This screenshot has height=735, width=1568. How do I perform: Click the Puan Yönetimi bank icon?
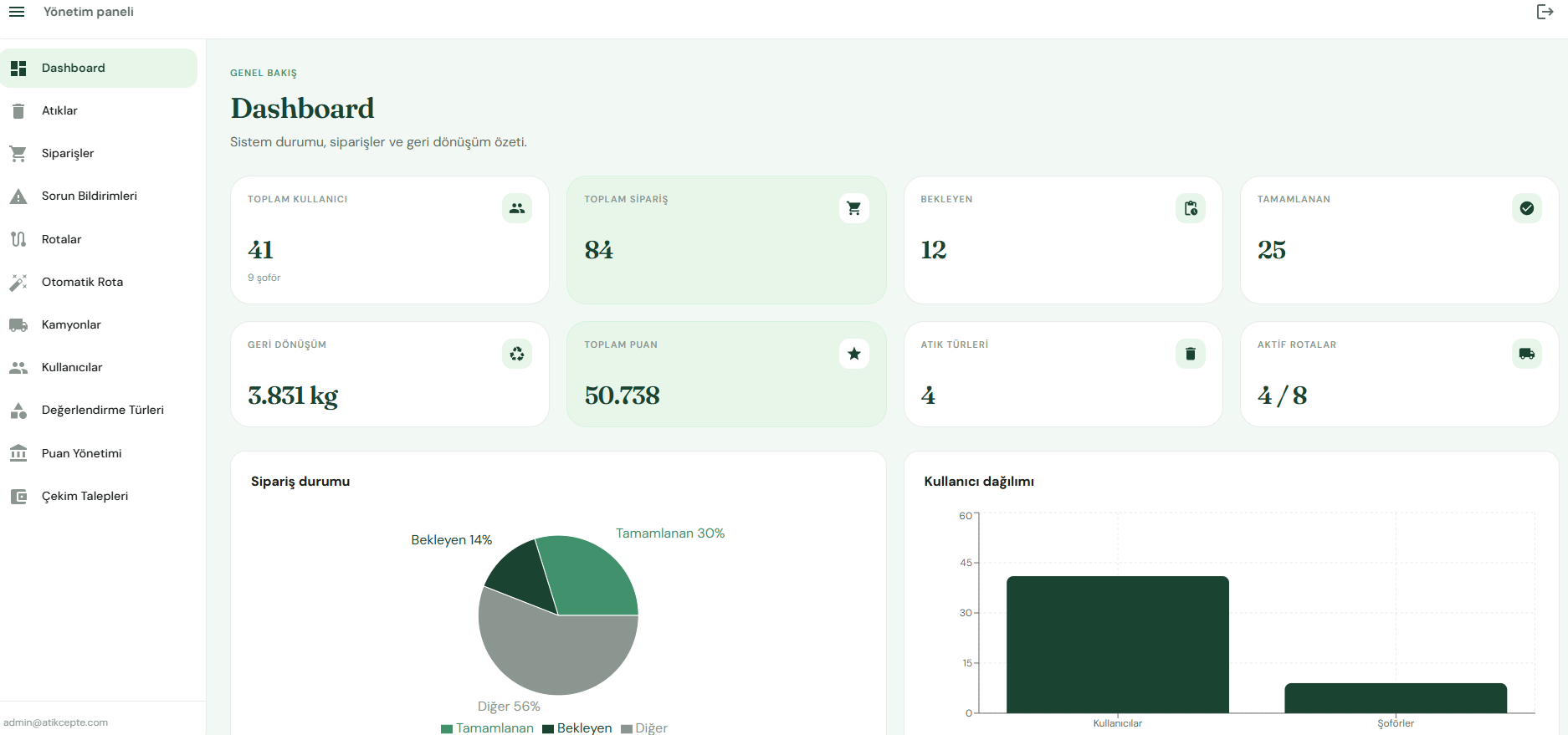(x=18, y=453)
